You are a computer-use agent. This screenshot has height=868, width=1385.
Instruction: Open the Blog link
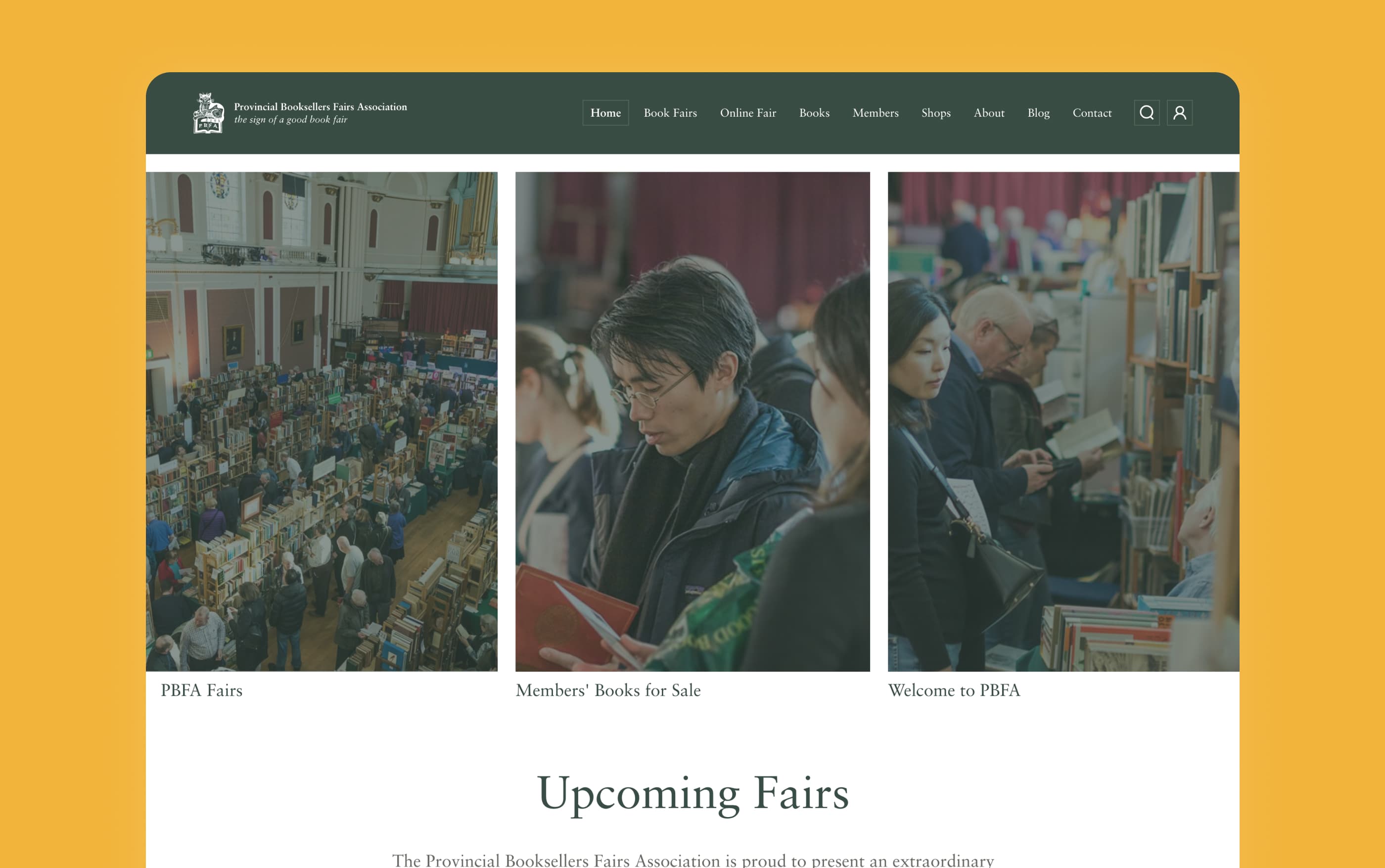(1038, 113)
